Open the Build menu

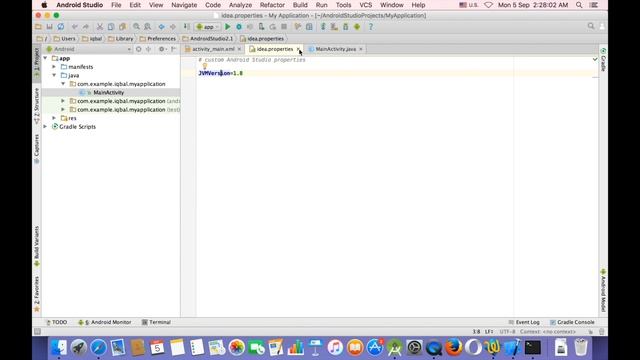point(300,5)
